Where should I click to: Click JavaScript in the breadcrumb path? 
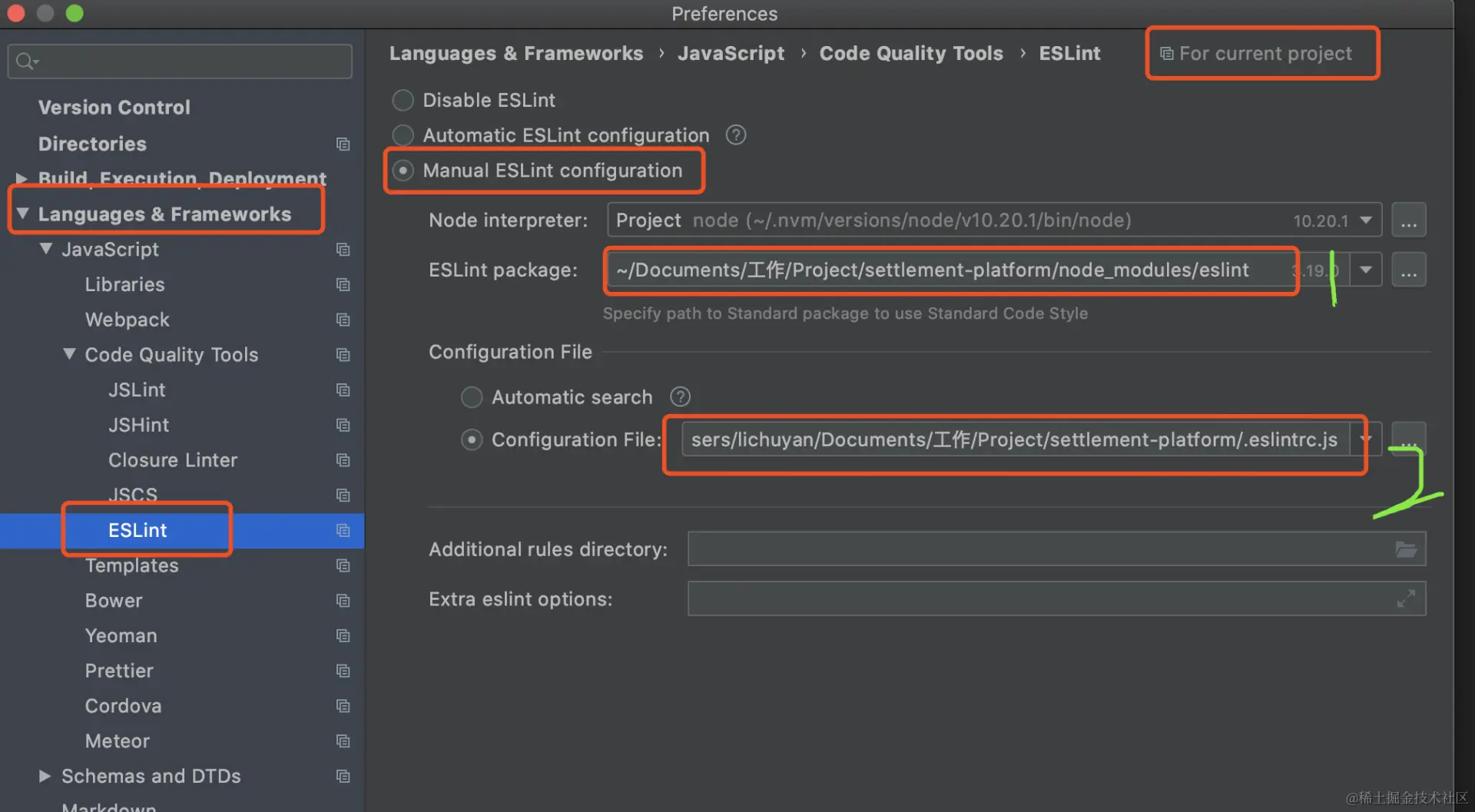pos(731,54)
